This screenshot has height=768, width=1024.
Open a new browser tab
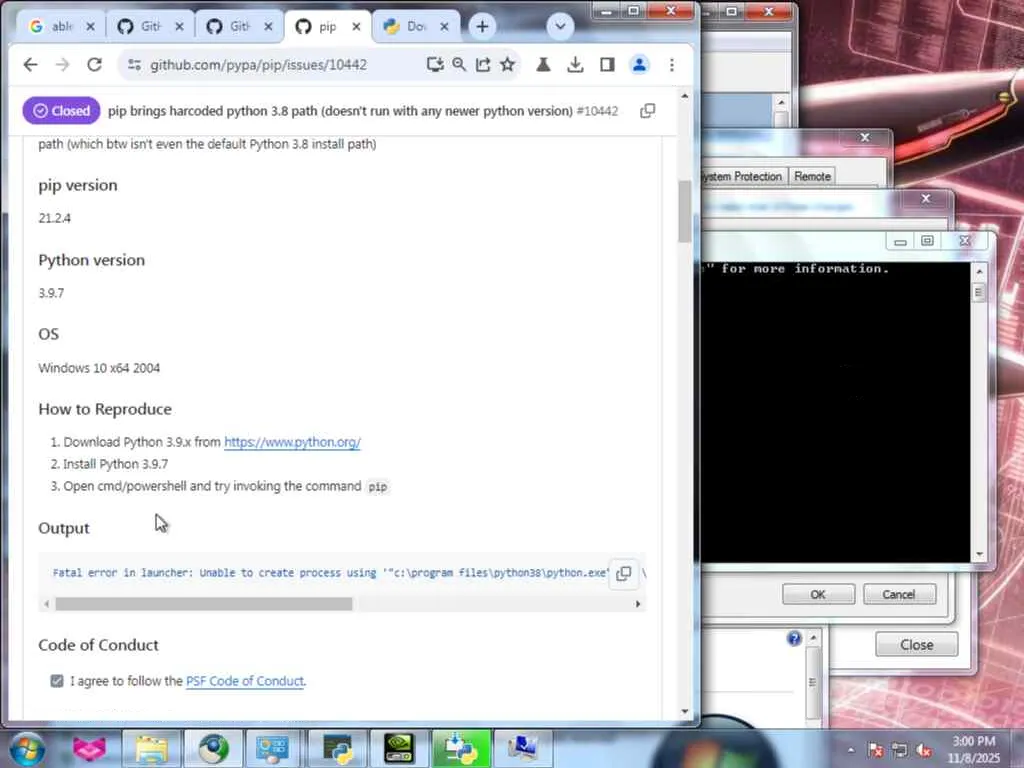point(482,27)
